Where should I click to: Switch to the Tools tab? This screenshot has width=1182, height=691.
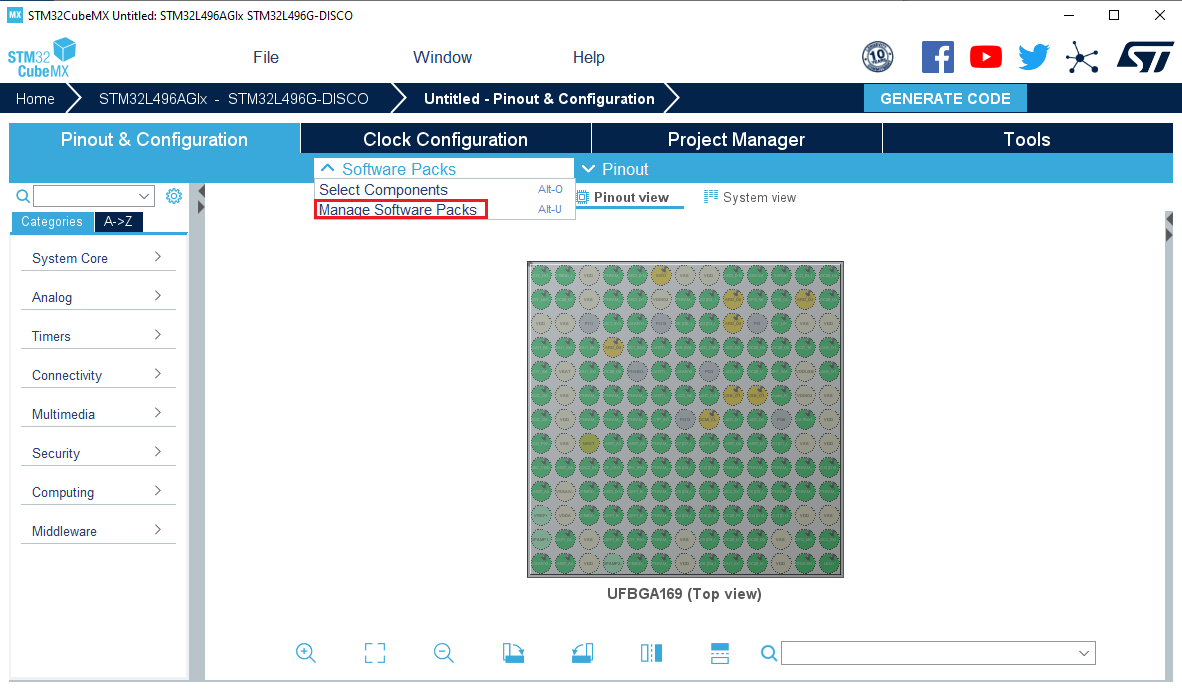click(x=1027, y=139)
